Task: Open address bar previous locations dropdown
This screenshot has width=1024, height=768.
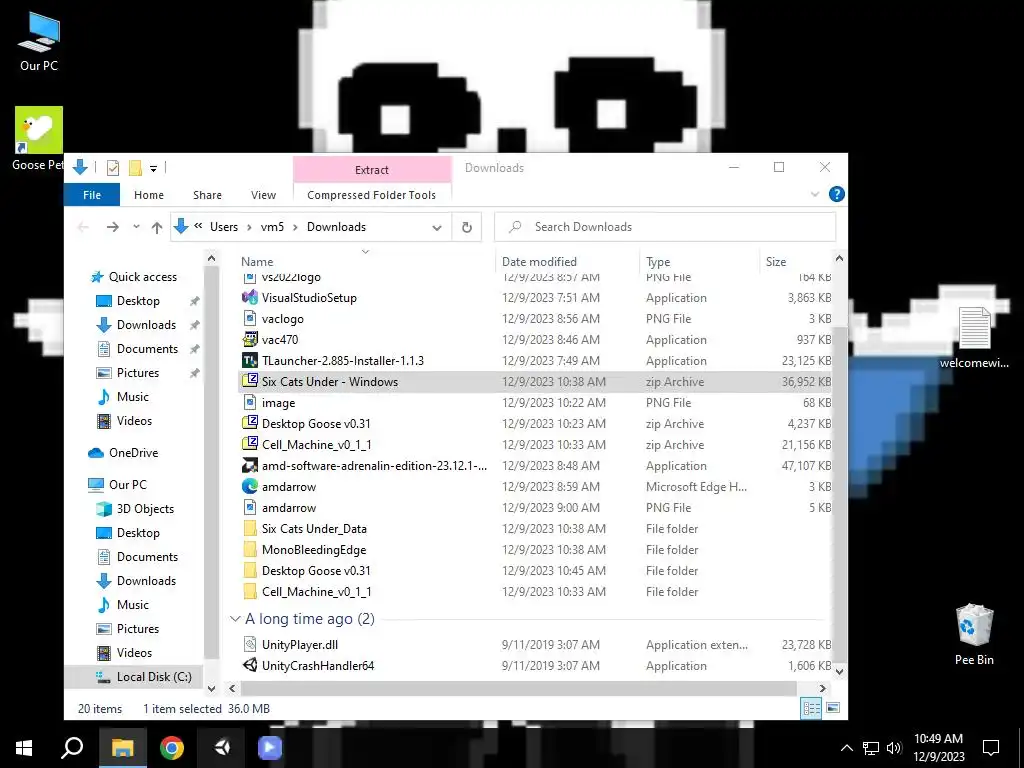Action: click(x=436, y=227)
